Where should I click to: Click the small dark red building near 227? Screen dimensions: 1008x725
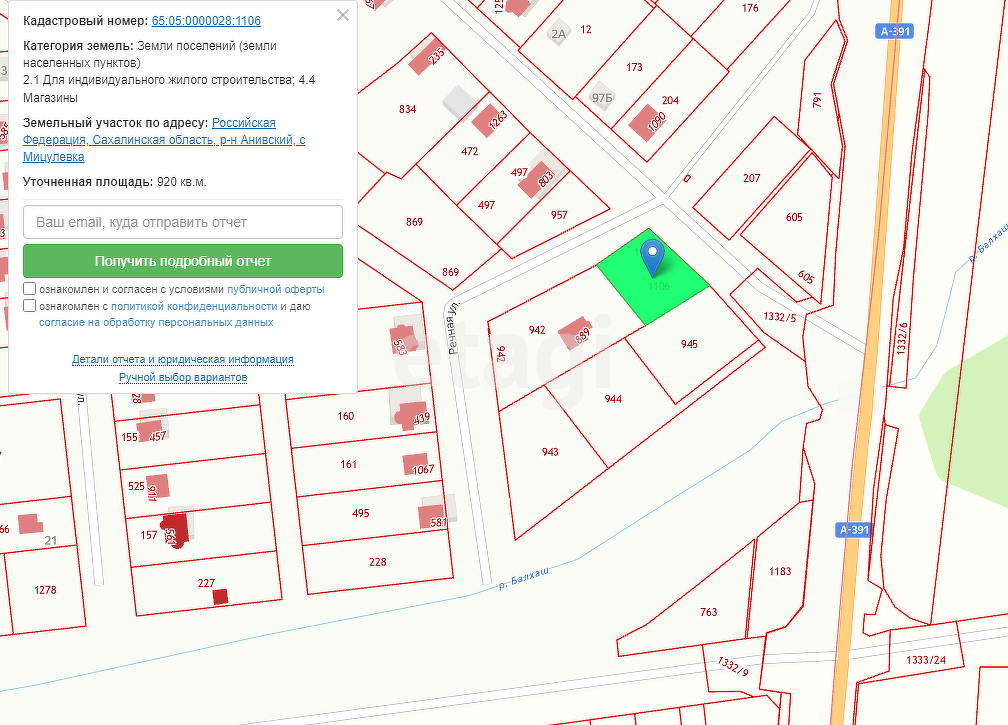(x=220, y=597)
